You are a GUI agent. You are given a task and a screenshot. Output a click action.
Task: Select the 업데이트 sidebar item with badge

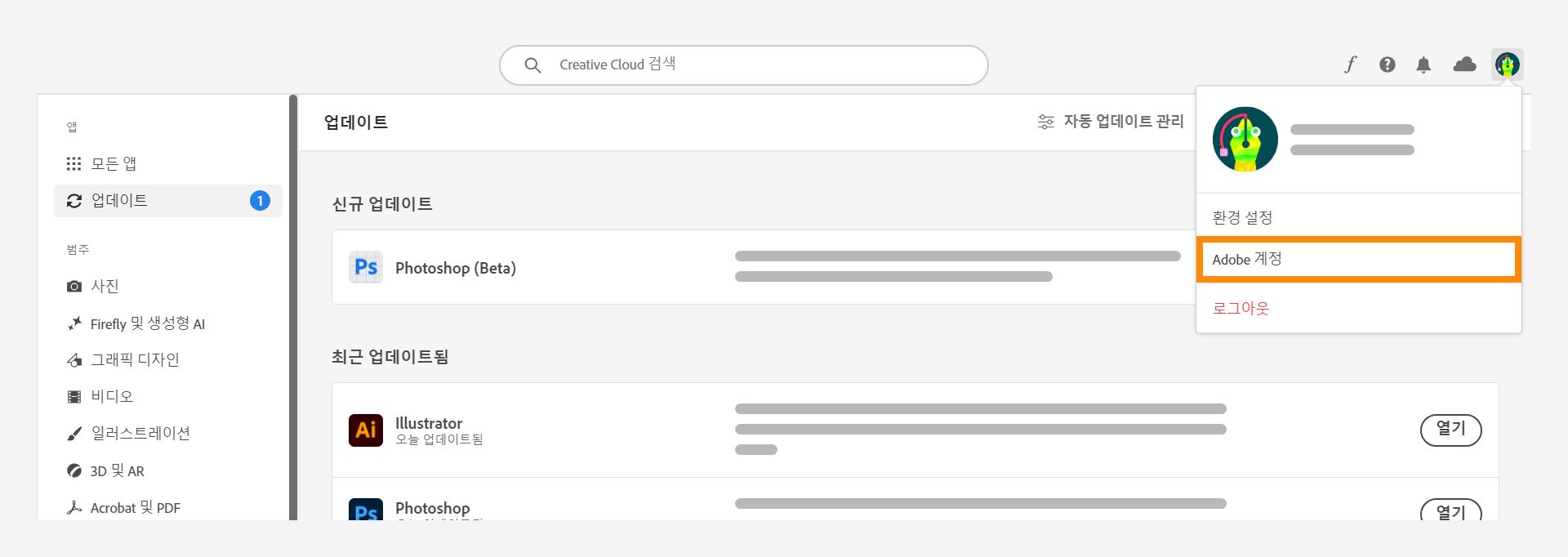coord(122,200)
